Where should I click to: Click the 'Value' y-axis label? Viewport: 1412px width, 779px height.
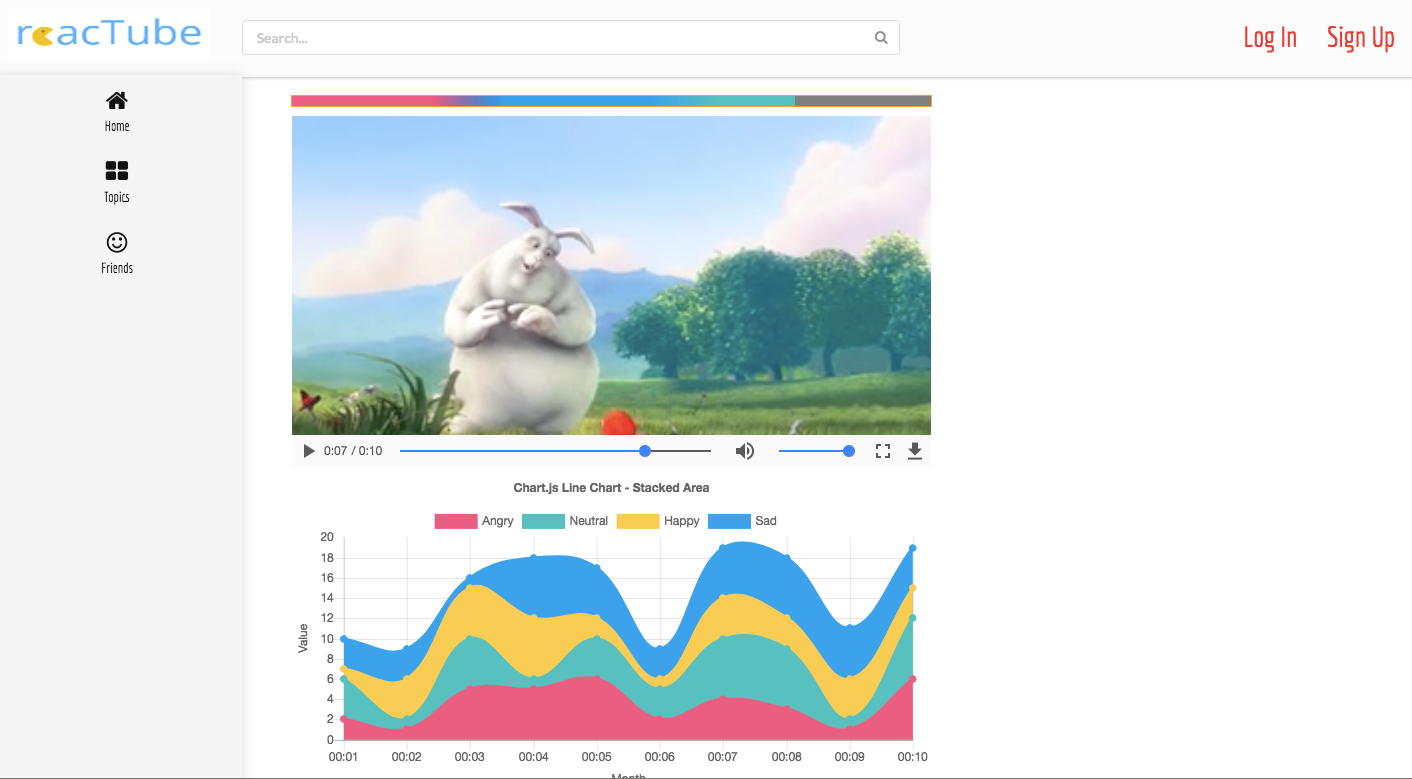(303, 638)
